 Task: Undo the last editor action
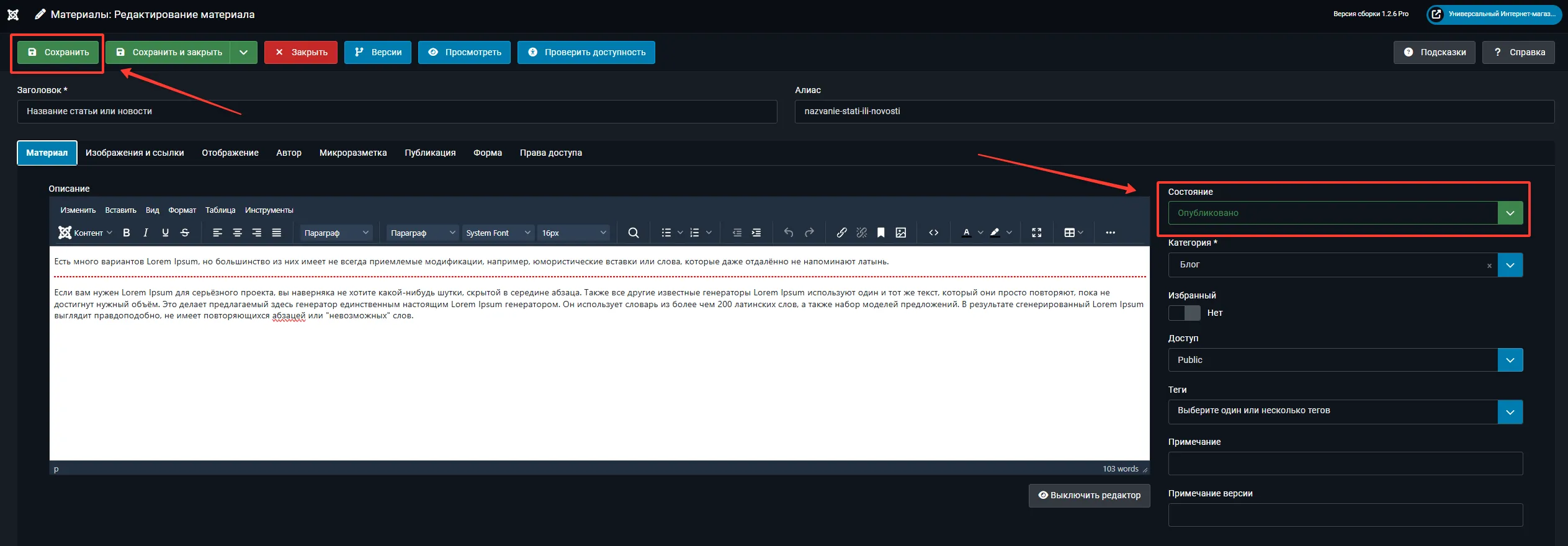coord(789,233)
